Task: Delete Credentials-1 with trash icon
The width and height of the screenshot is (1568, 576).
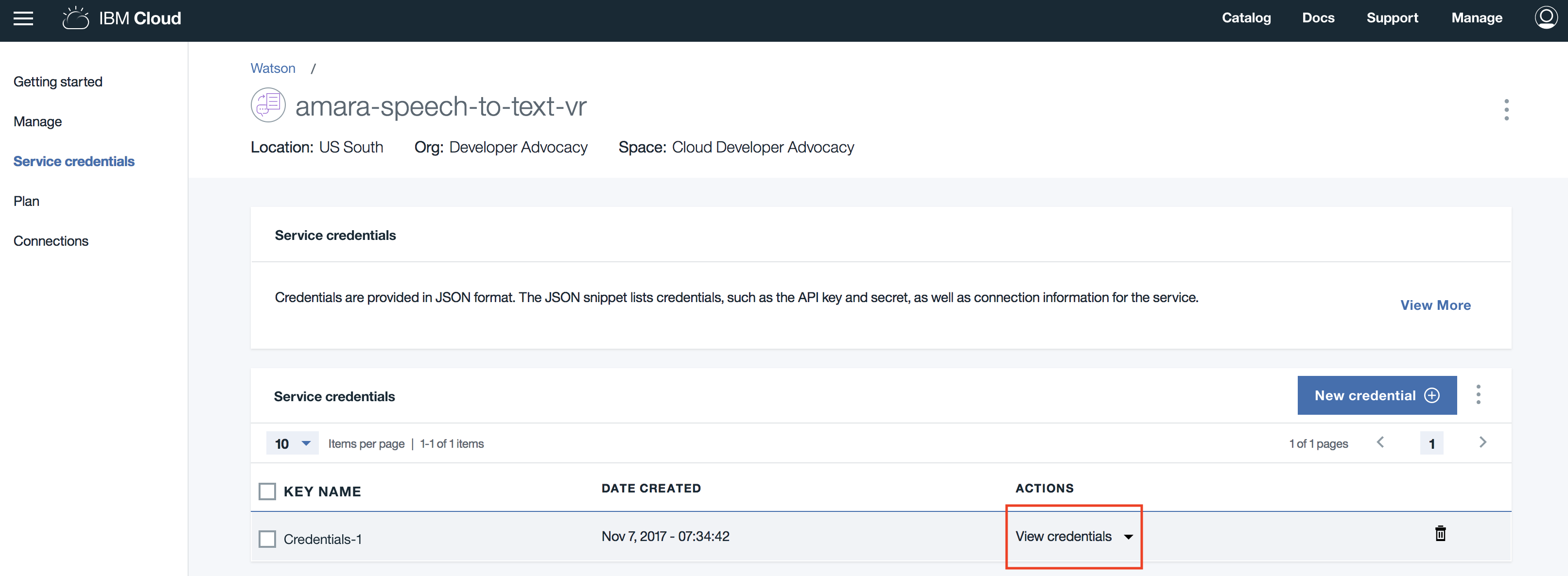Action: tap(1440, 533)
